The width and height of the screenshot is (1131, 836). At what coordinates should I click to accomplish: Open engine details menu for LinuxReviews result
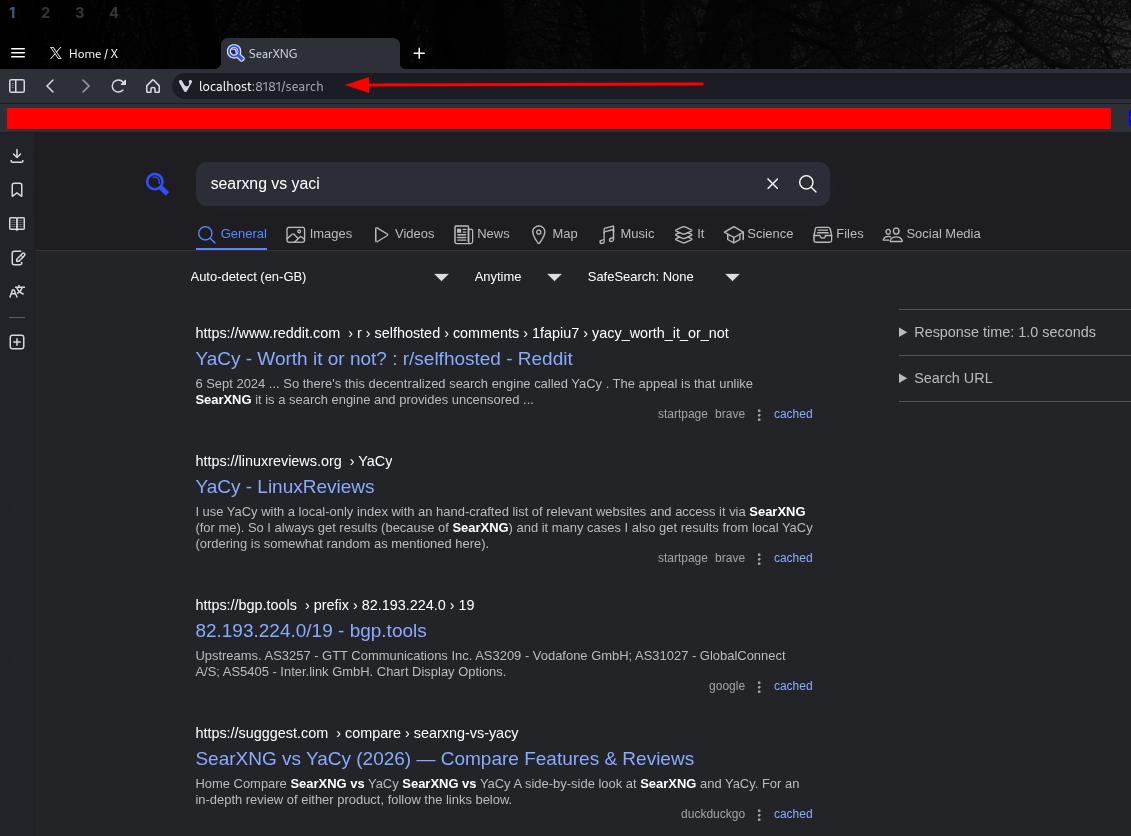coord(759,559)
